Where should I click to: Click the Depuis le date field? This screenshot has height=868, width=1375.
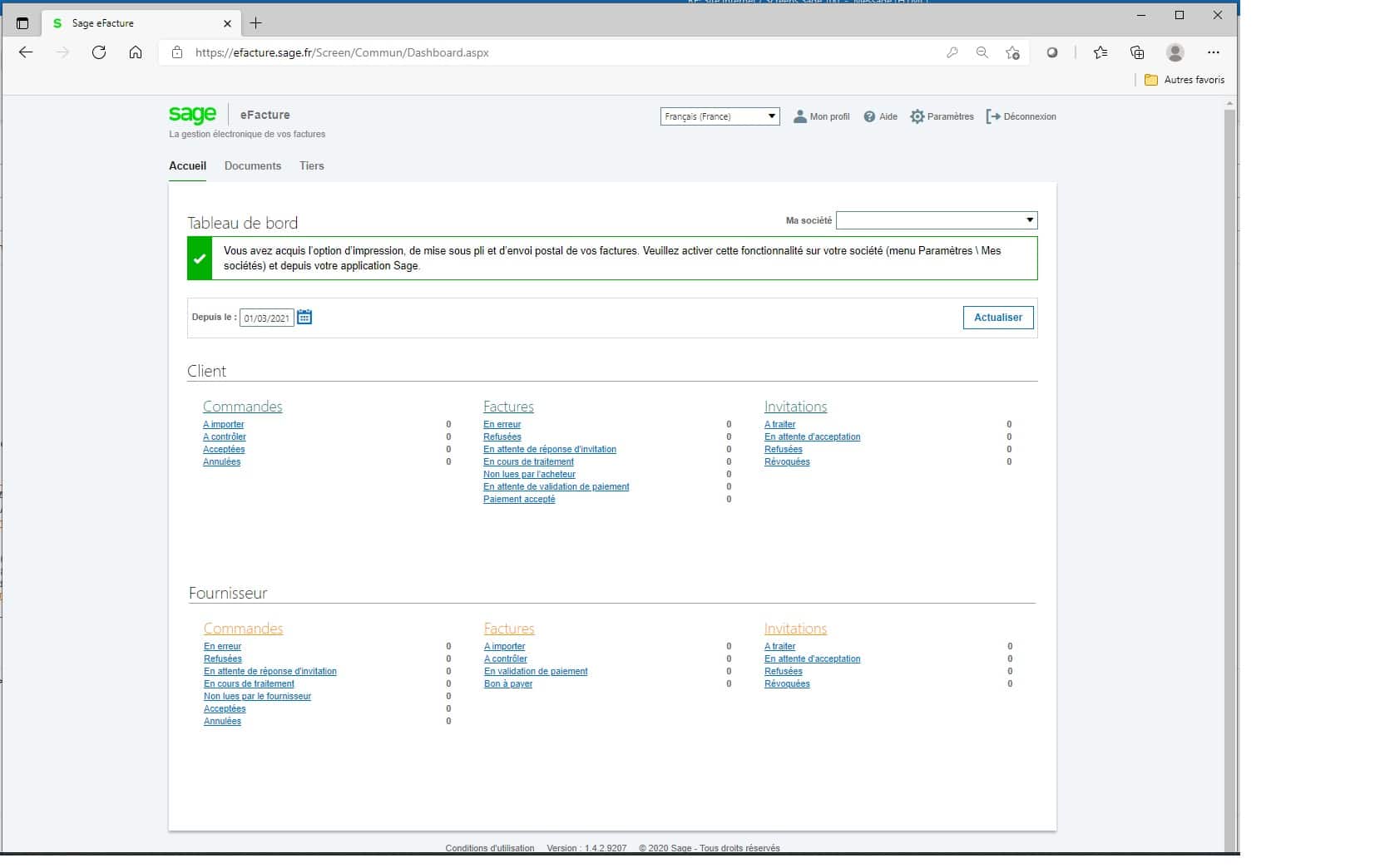(266, 318)
